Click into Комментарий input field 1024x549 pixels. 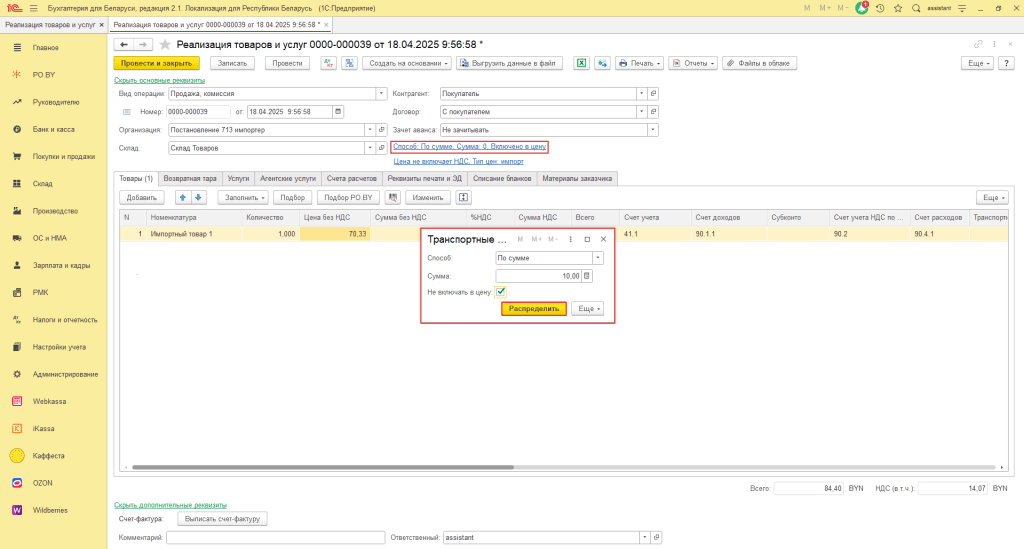276,537
